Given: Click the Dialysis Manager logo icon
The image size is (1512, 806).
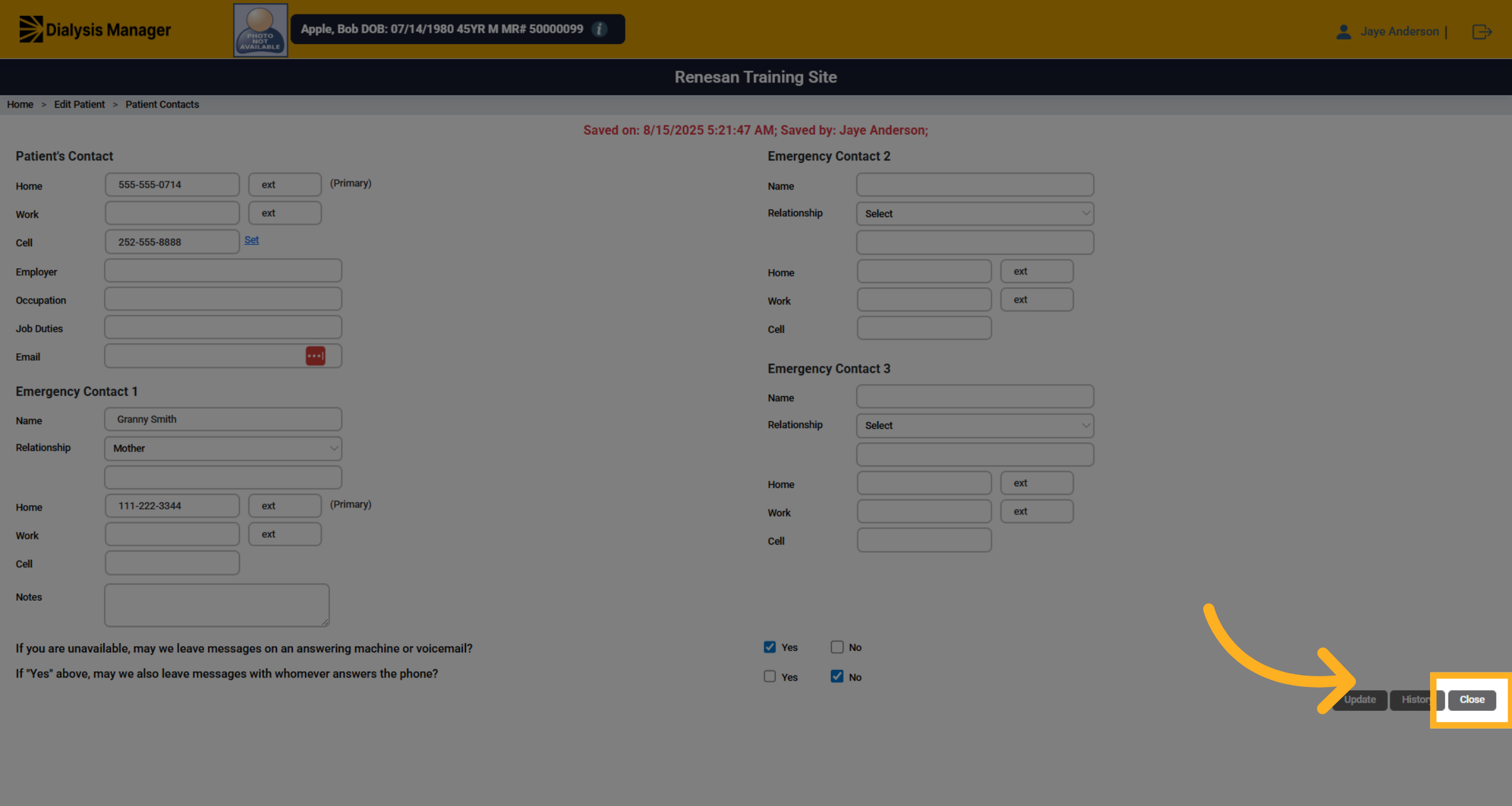Looking at the screenshot, I should click(31, 29).
